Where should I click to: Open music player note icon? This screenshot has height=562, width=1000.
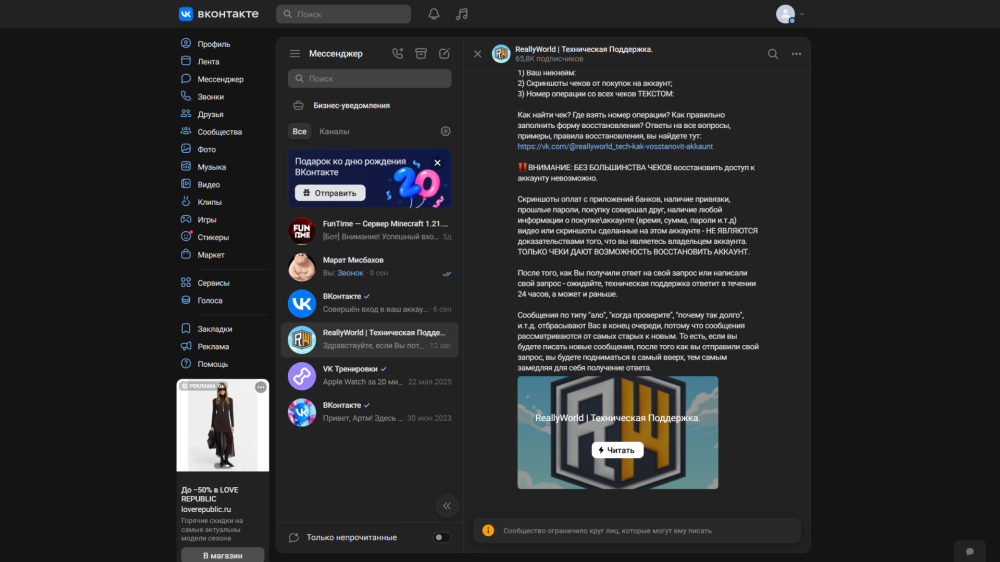coord(462,14)
